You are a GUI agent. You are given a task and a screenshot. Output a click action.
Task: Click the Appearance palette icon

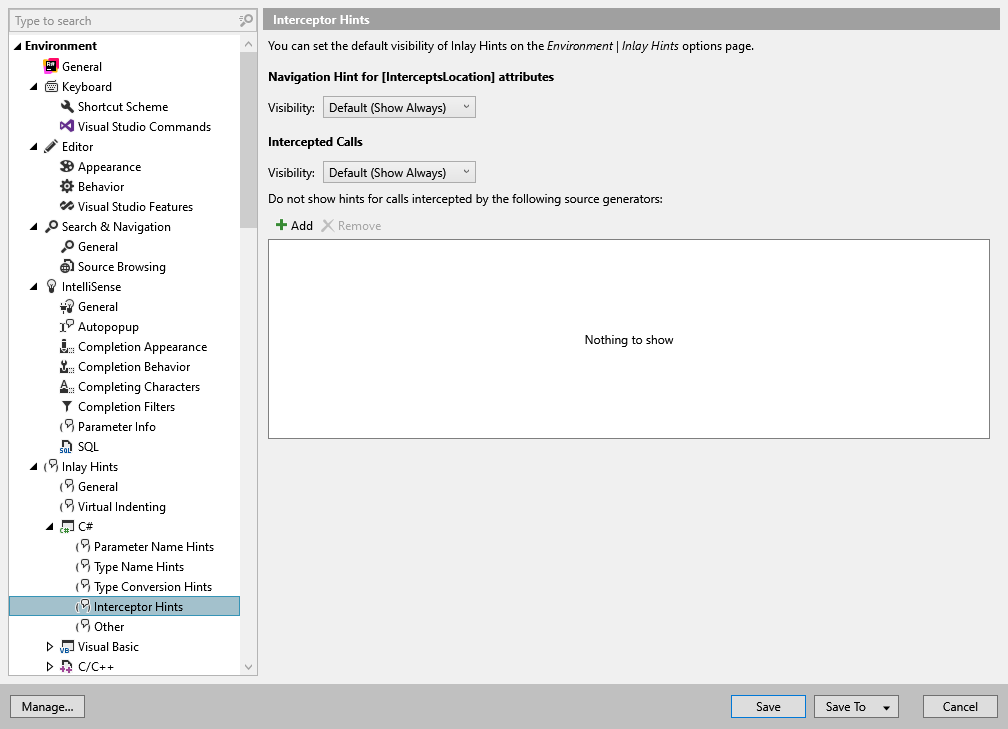tap(67, 166)
